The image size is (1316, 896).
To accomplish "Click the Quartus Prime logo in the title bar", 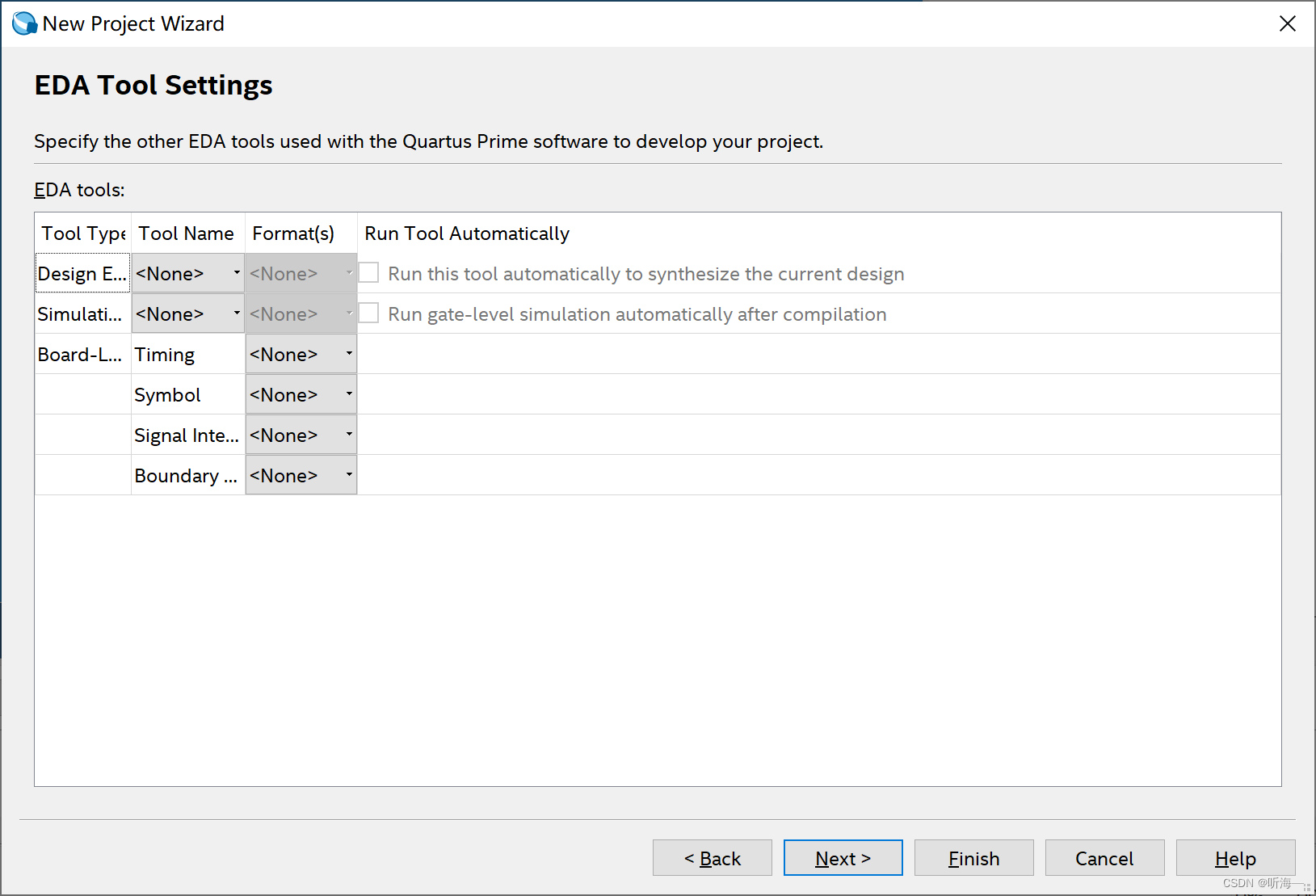I will (24, 23).
